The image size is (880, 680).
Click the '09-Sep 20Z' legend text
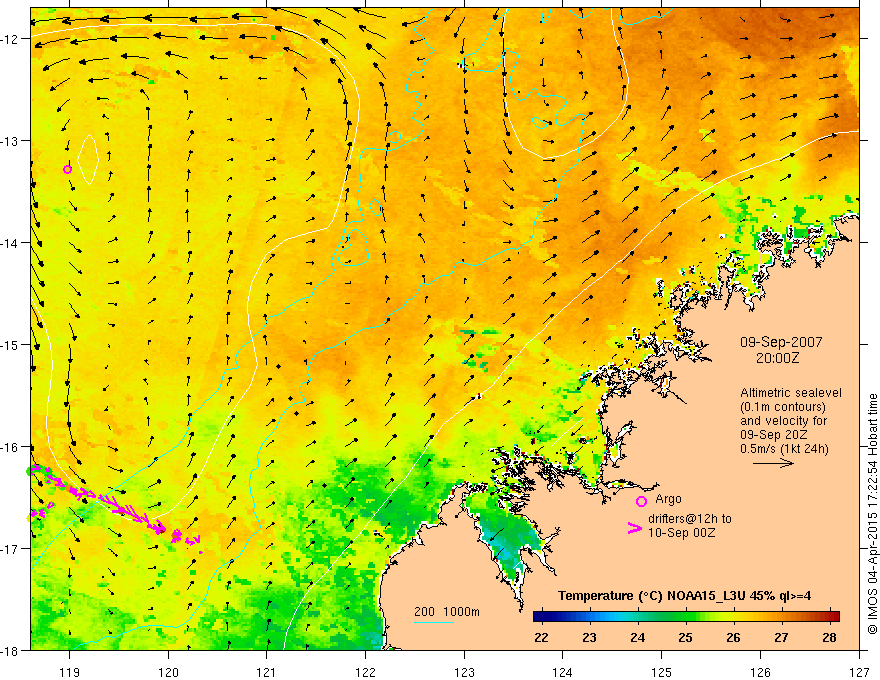pyautogui.click(x=773, y=435)
